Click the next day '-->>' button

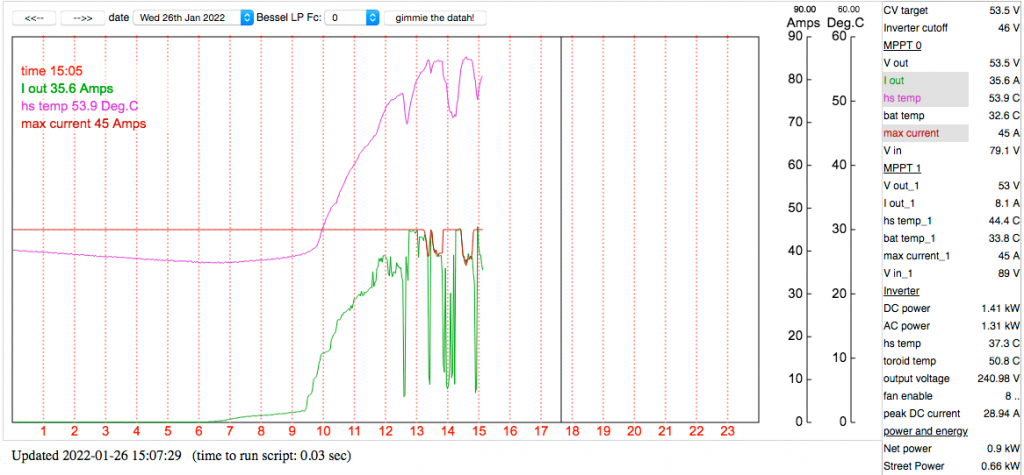[83, 18]
